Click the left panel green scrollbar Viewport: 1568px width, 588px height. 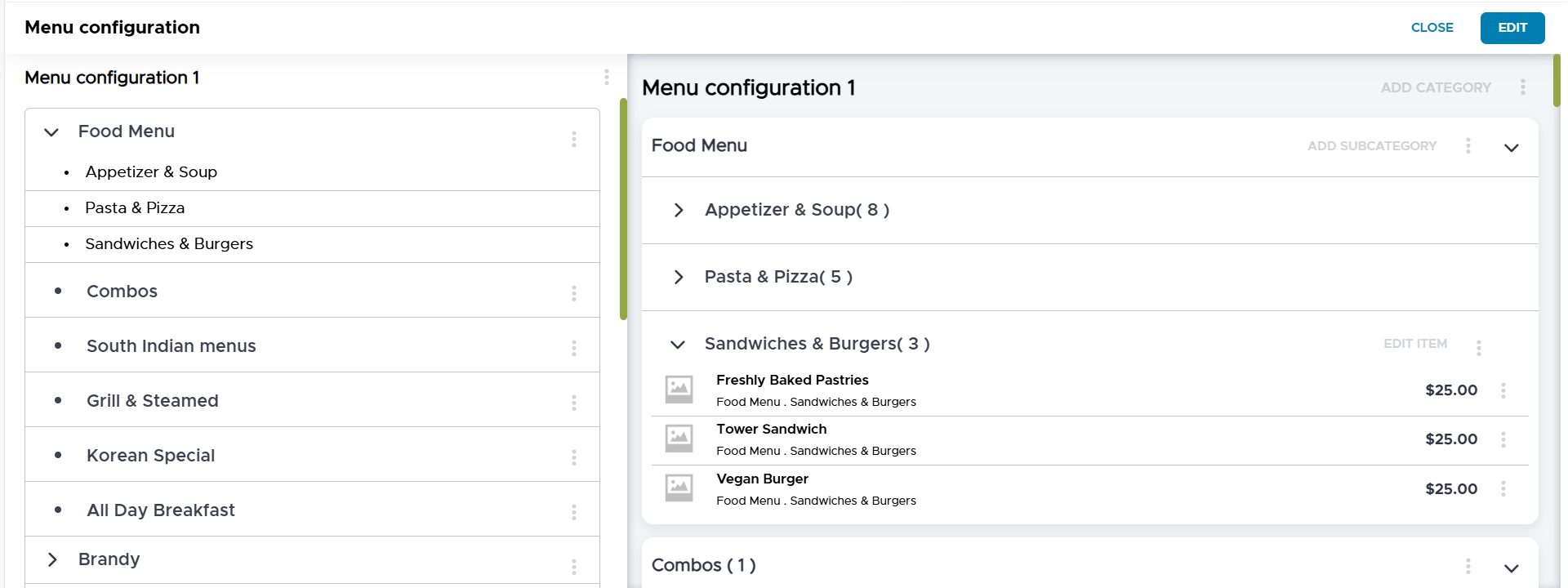pyautogui.click(x=623, y=208)
